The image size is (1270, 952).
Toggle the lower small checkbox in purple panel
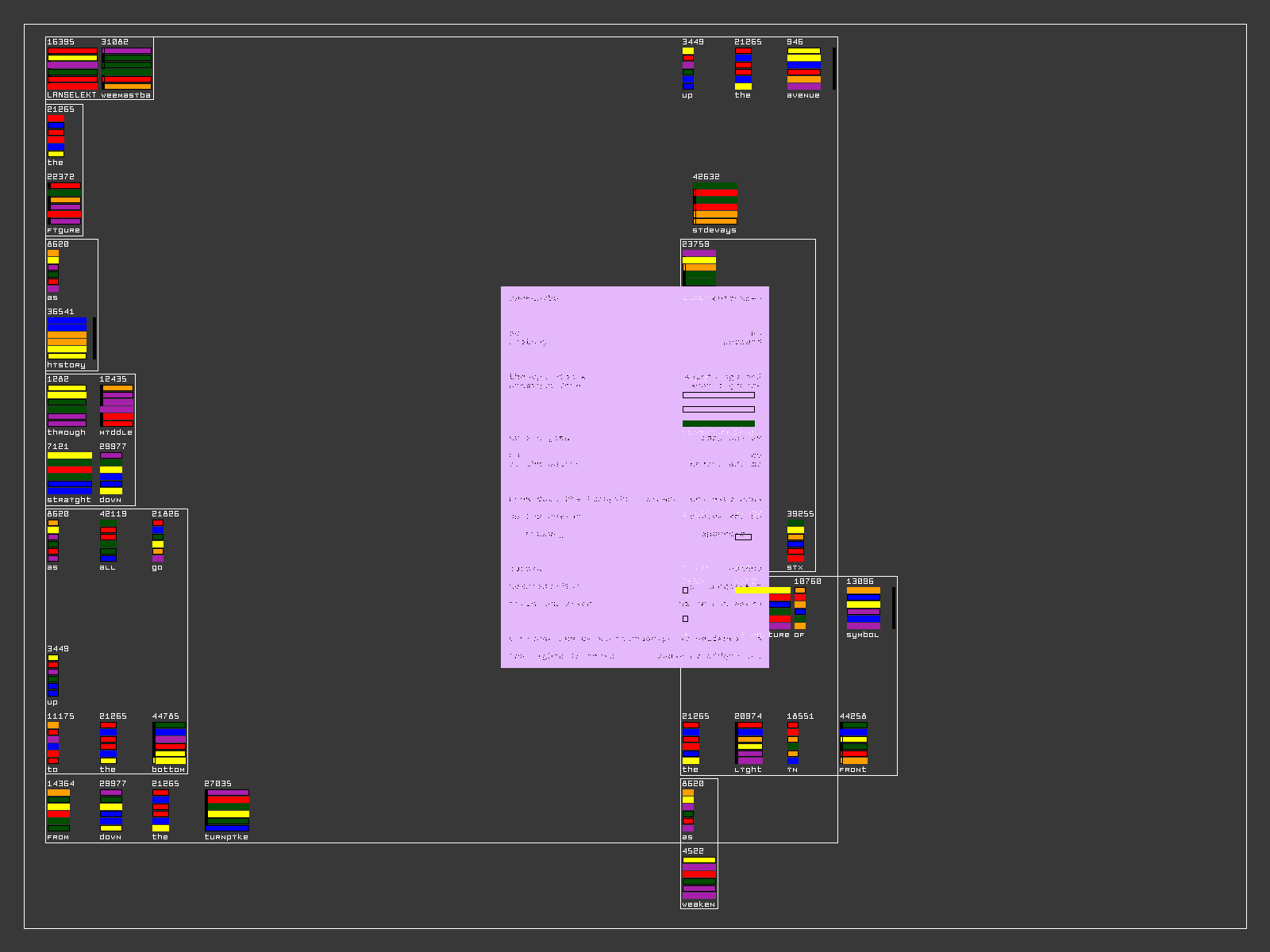pos(685,619)
